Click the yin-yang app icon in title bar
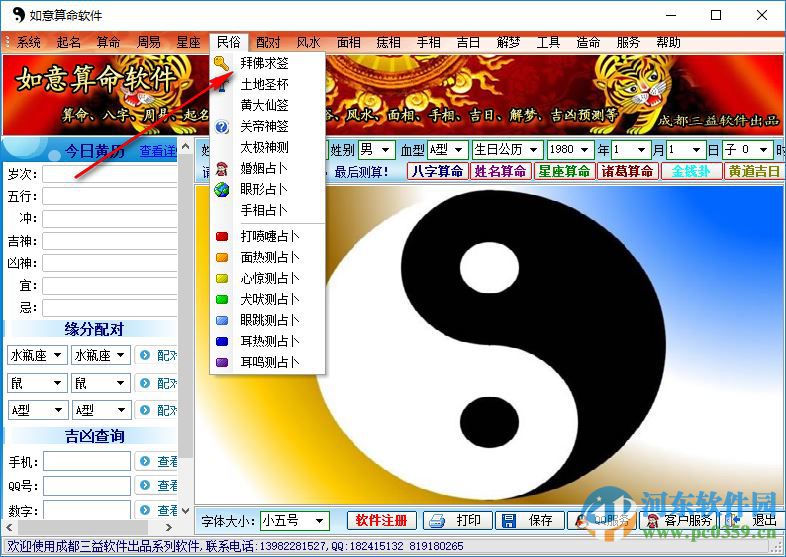 (x=18, y=15)
